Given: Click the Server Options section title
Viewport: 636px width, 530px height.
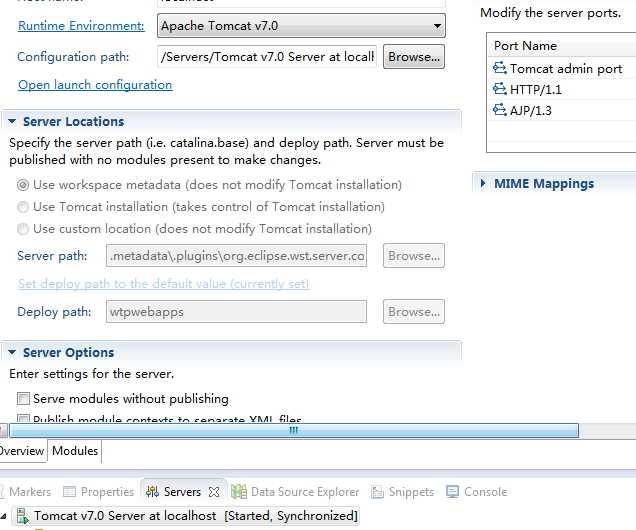Looking at the screenshot, I should (69, 352).
